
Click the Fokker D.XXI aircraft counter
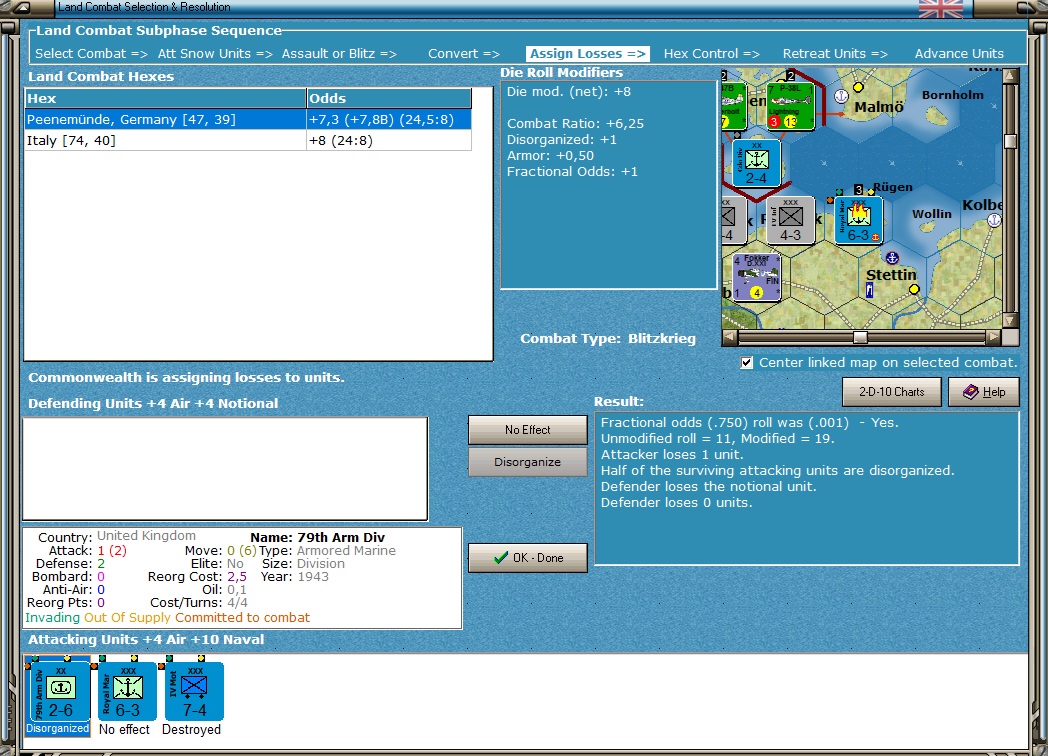(757, 277)
